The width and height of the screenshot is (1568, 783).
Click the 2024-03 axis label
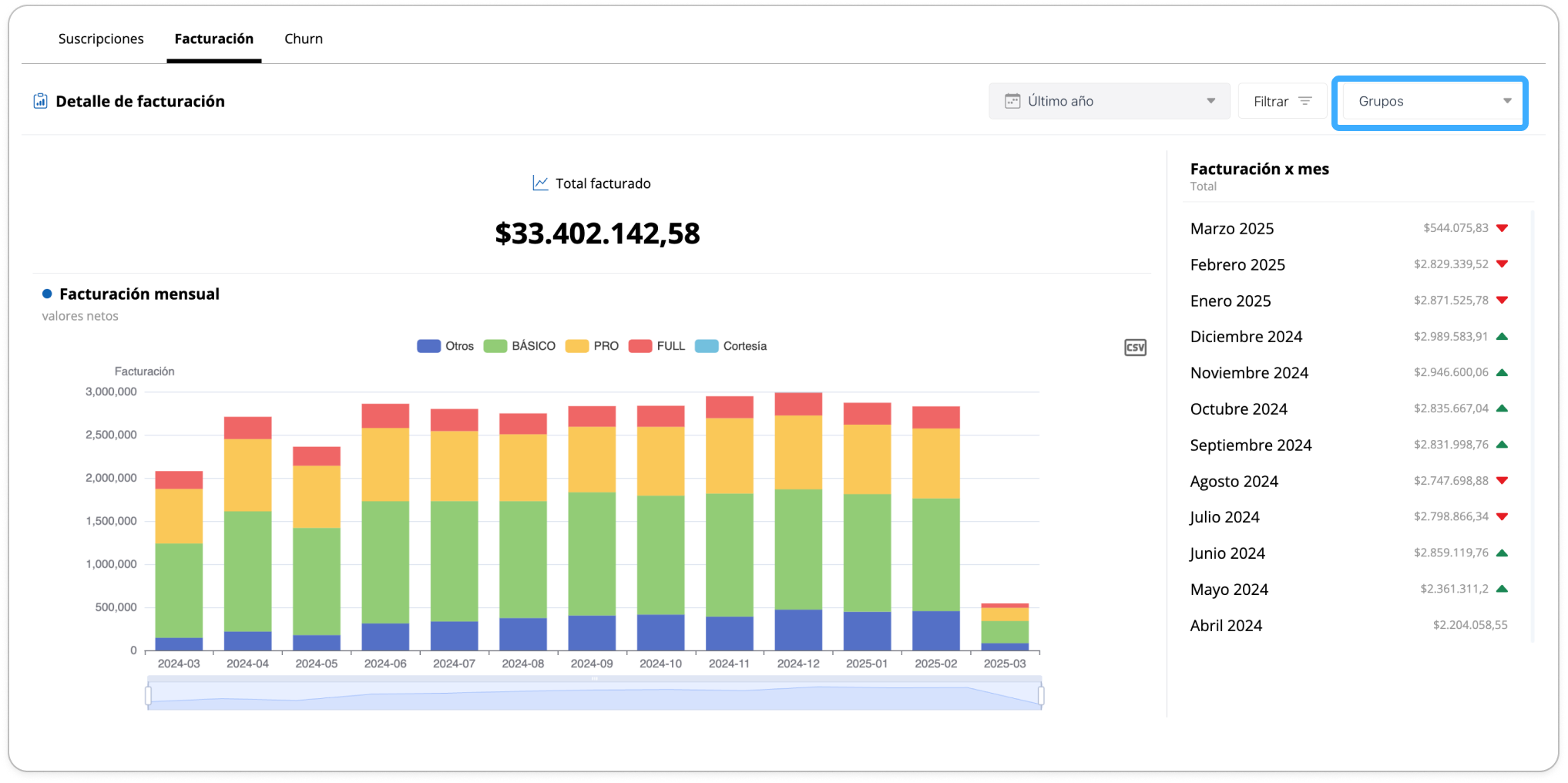[179, 664]
